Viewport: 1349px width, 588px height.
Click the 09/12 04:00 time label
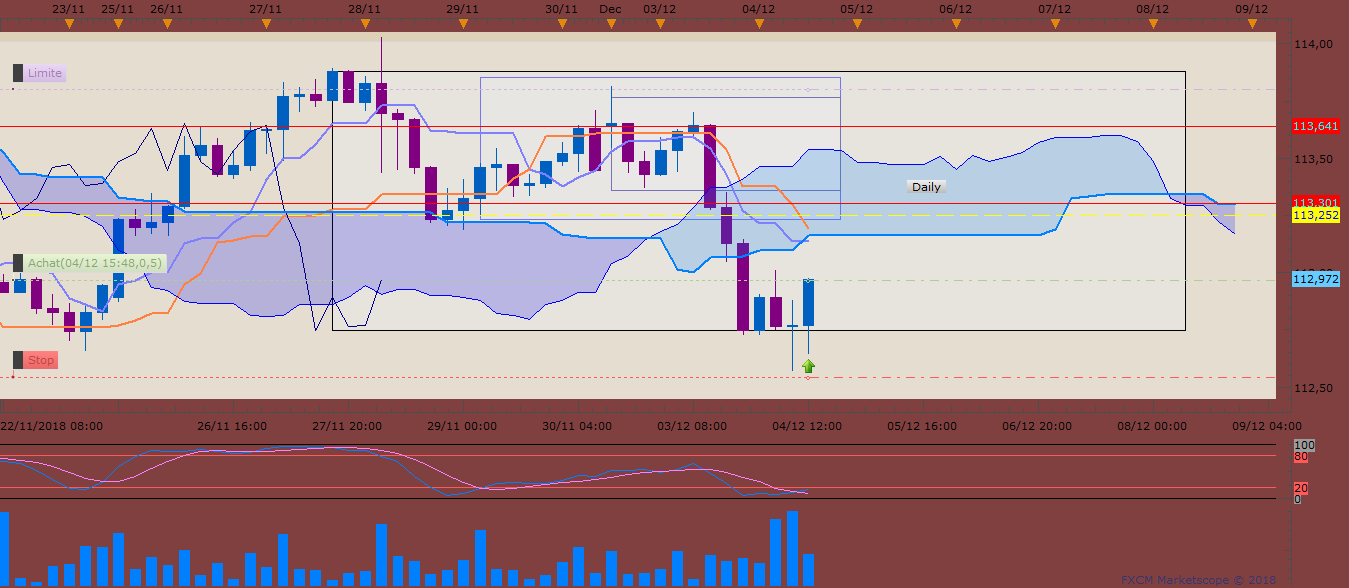tap(1267, 425)
